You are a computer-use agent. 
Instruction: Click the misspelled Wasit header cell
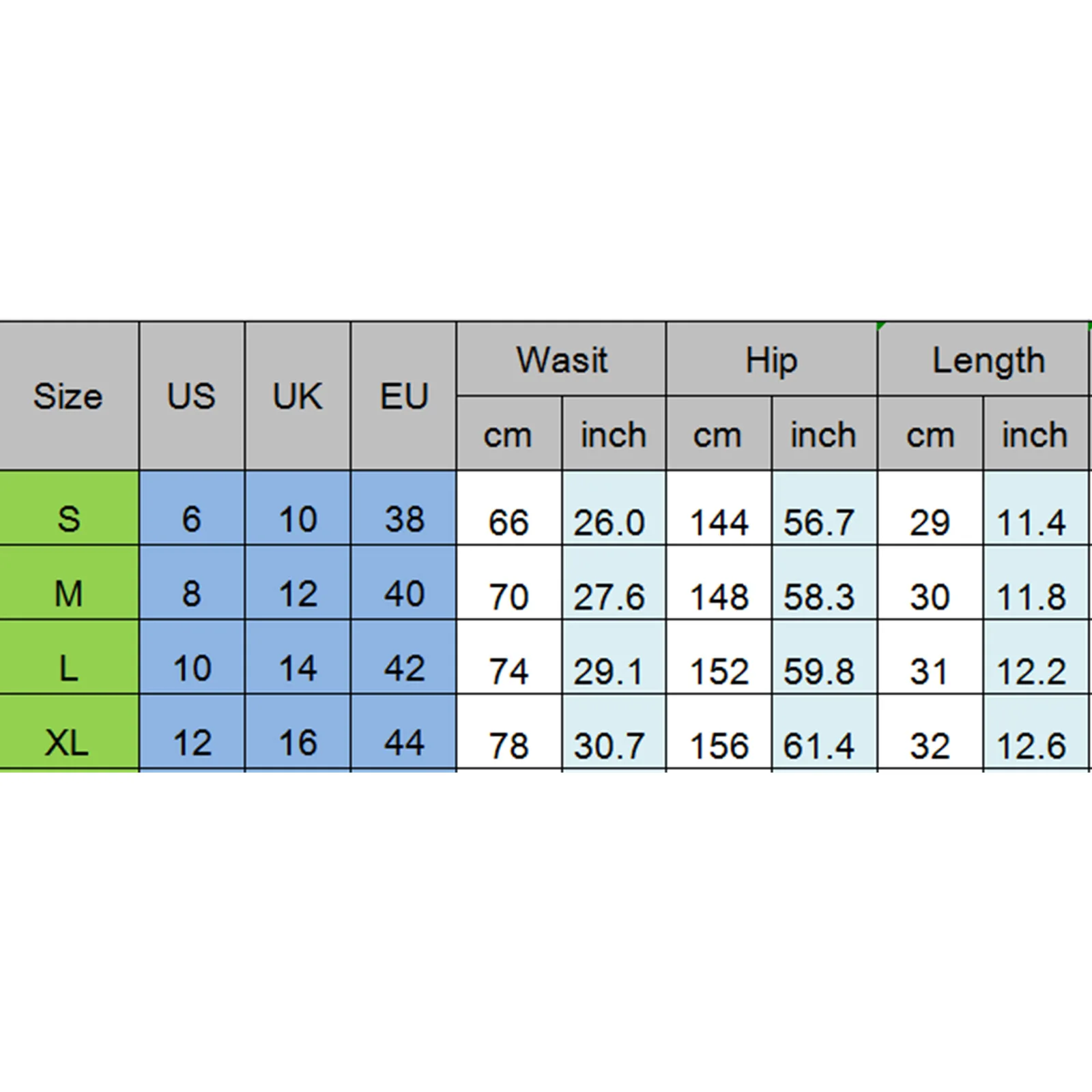pyautogui.click(x=561, y=360)
